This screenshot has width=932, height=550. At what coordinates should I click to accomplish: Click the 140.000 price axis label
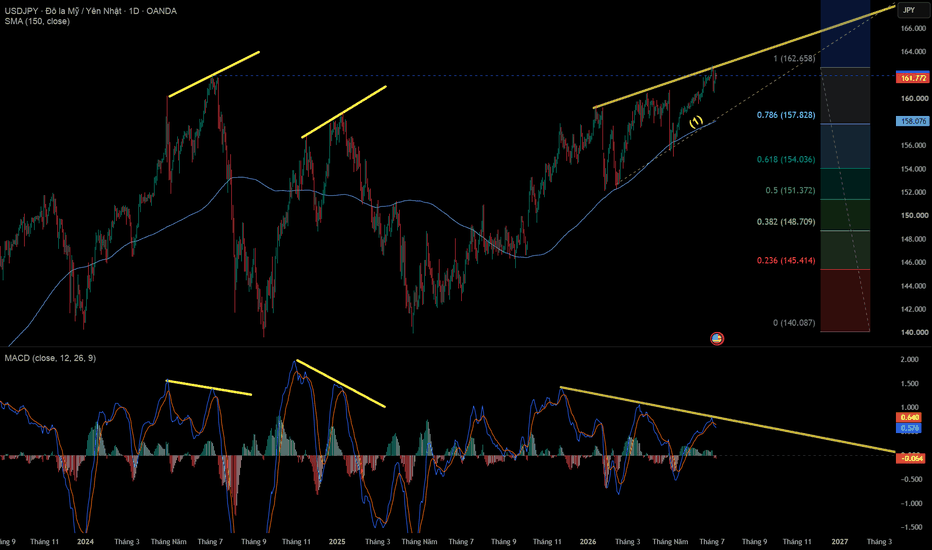[914, 332]
